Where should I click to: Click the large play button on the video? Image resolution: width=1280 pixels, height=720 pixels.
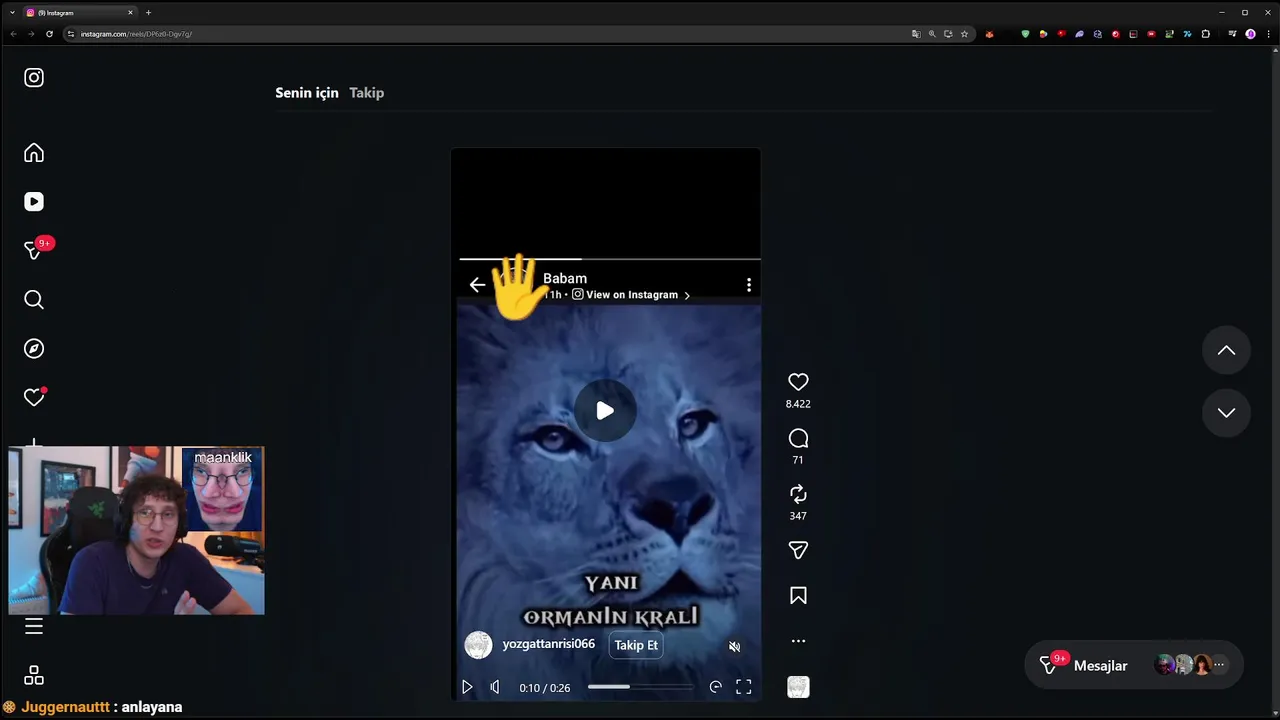click(605, 411)
